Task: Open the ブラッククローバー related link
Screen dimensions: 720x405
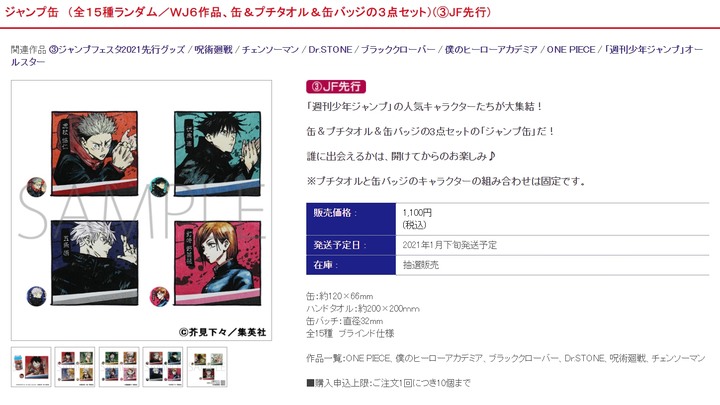Action: pyautogui.click(x=398, y=50)
